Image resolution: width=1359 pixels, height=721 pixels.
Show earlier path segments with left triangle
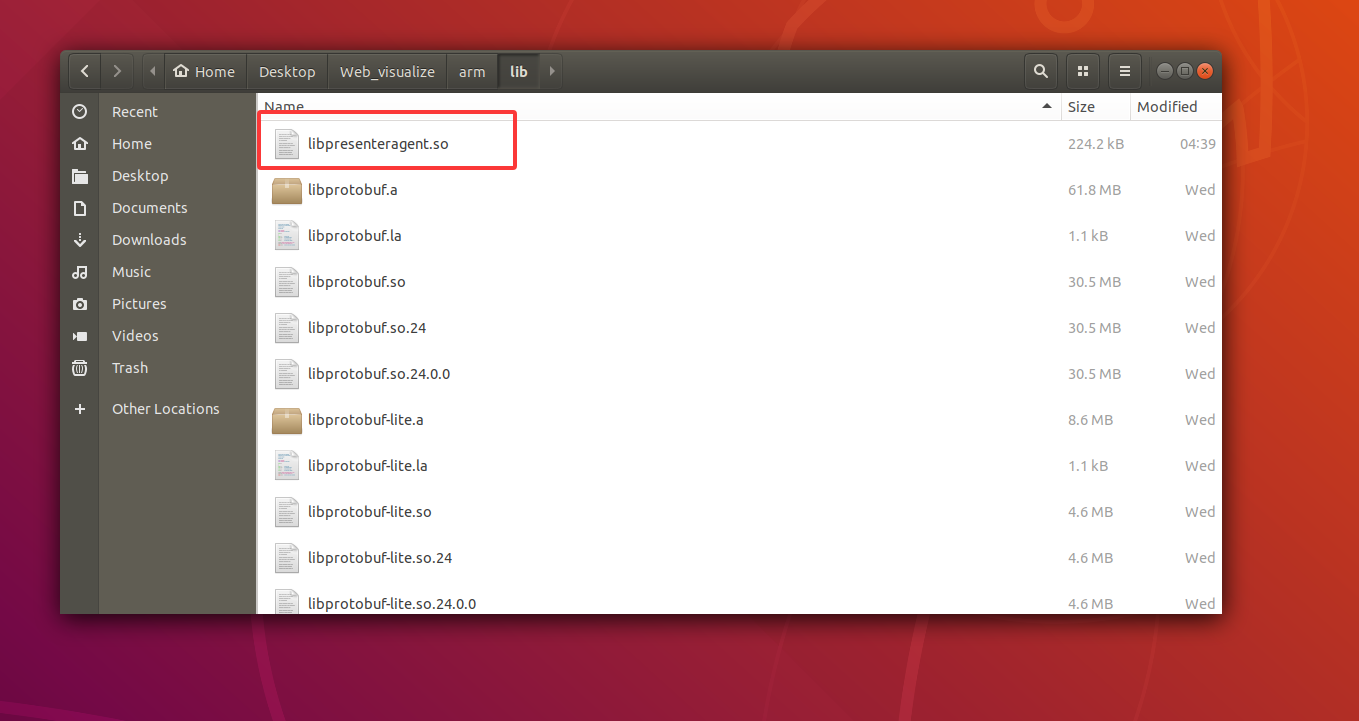[x=152, y=71]
